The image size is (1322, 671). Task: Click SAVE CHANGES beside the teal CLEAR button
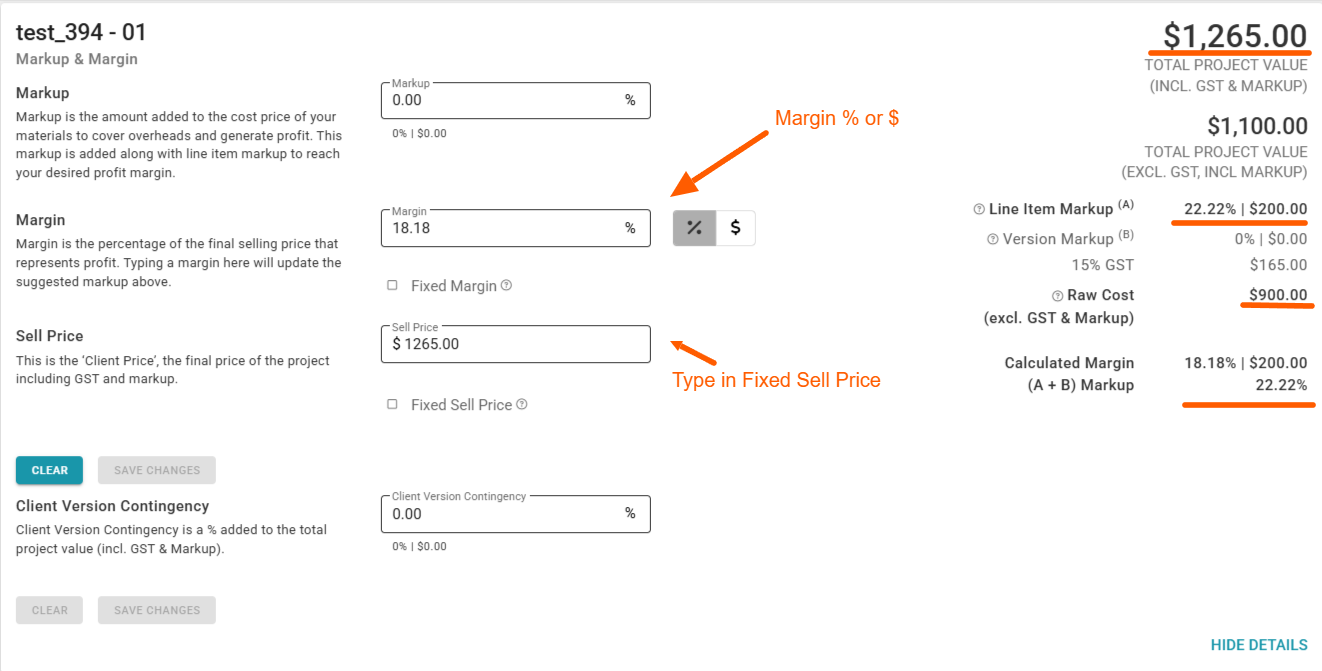tap(157, 470)
